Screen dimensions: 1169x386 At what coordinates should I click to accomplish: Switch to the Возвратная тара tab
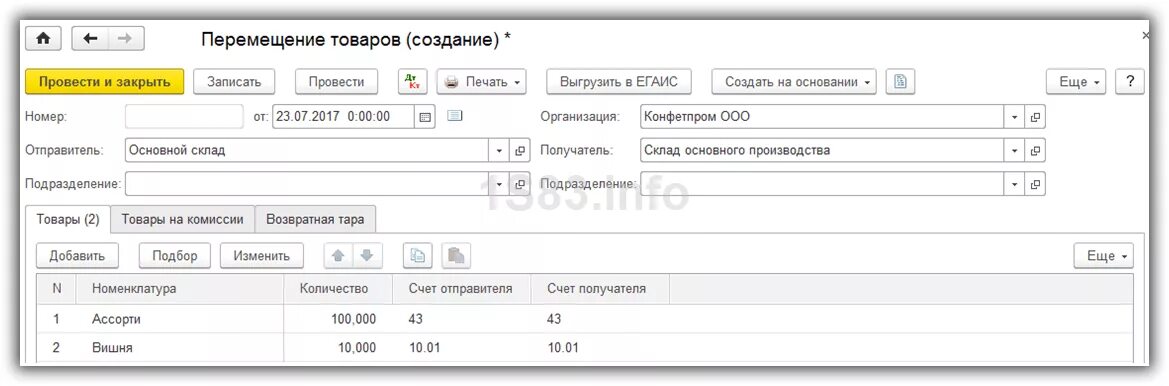pyautogui.click(x=315, y=219)
